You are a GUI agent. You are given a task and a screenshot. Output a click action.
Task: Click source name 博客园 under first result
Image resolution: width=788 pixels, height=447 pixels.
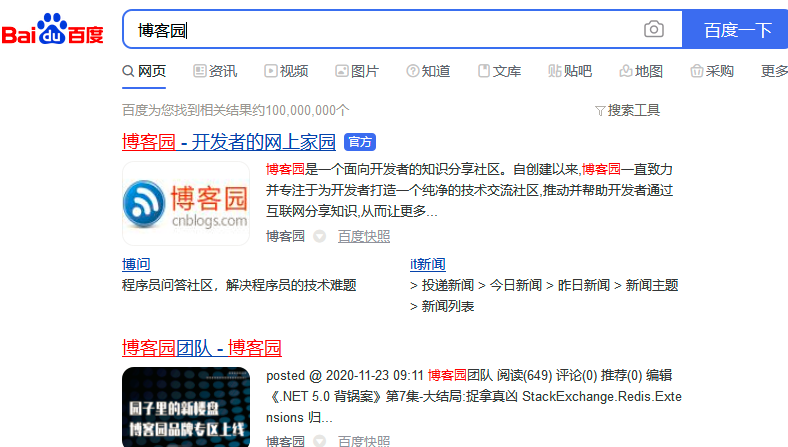(285, 236)
